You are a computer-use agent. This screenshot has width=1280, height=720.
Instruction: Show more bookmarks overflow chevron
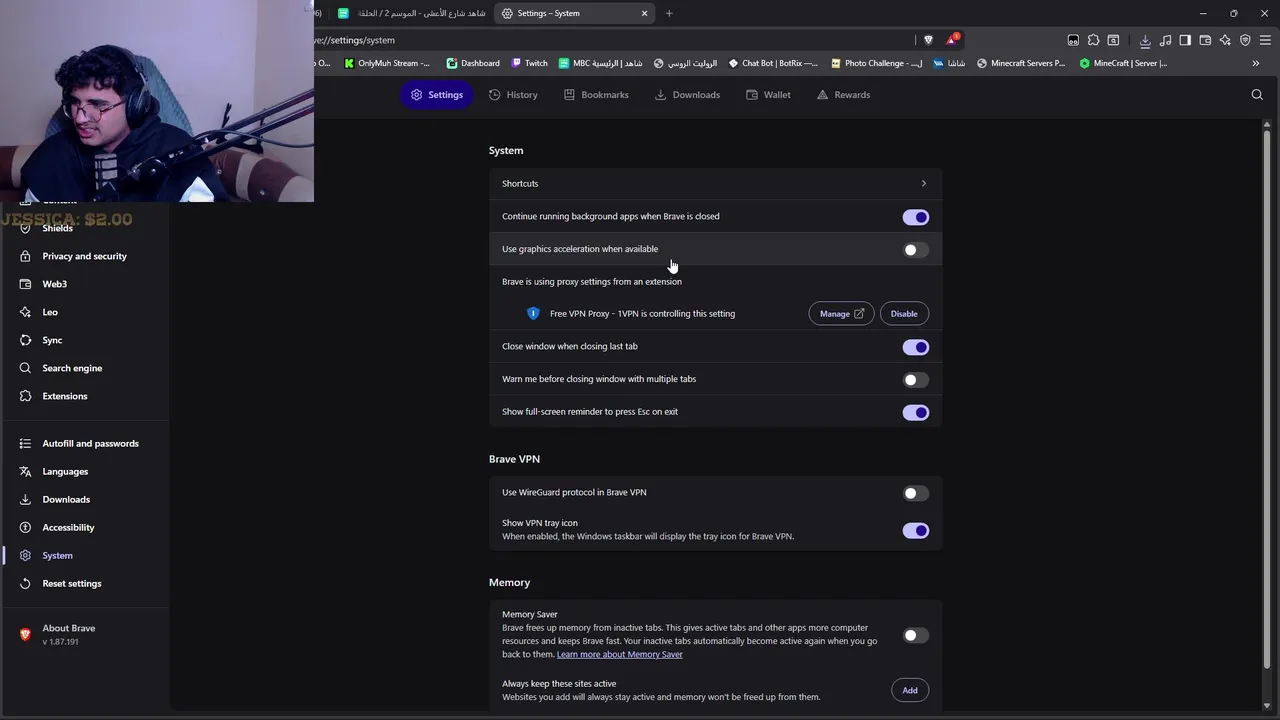click(1255, 63)
